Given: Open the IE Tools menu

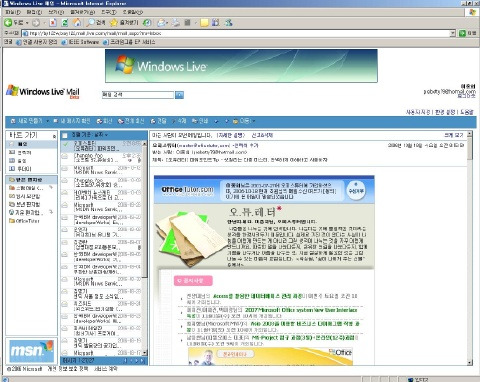Looking at the screenshot, I should (x=109, y=12).
